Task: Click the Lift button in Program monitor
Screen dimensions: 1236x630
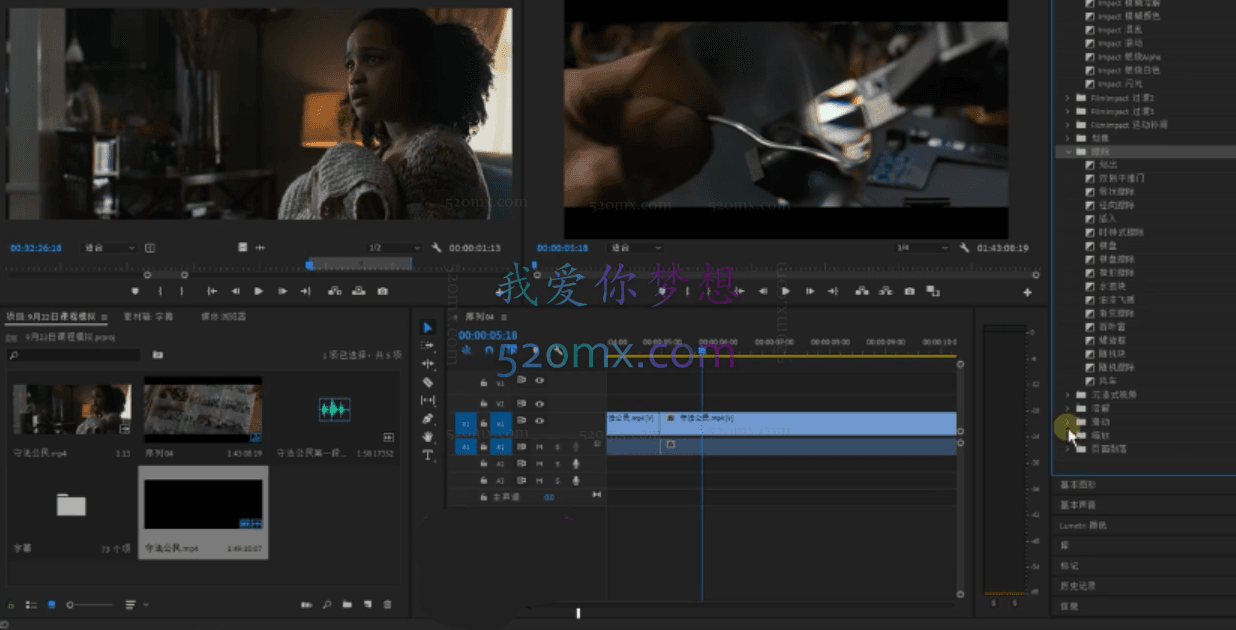Action: tap(862, 291)
